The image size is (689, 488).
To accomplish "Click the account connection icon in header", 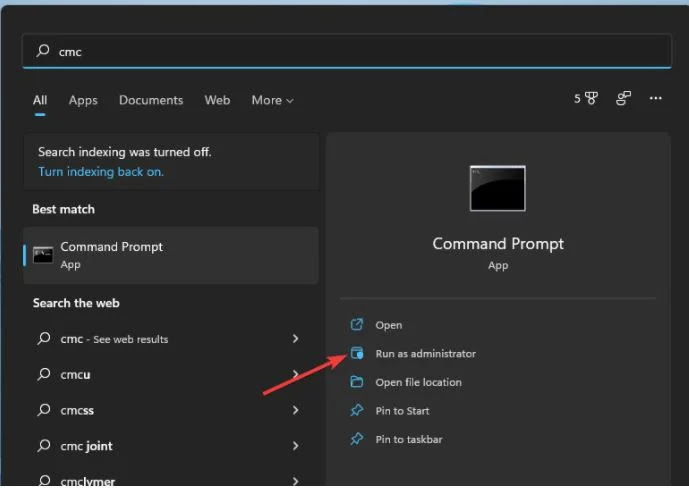I will click(x=624, y=98).
